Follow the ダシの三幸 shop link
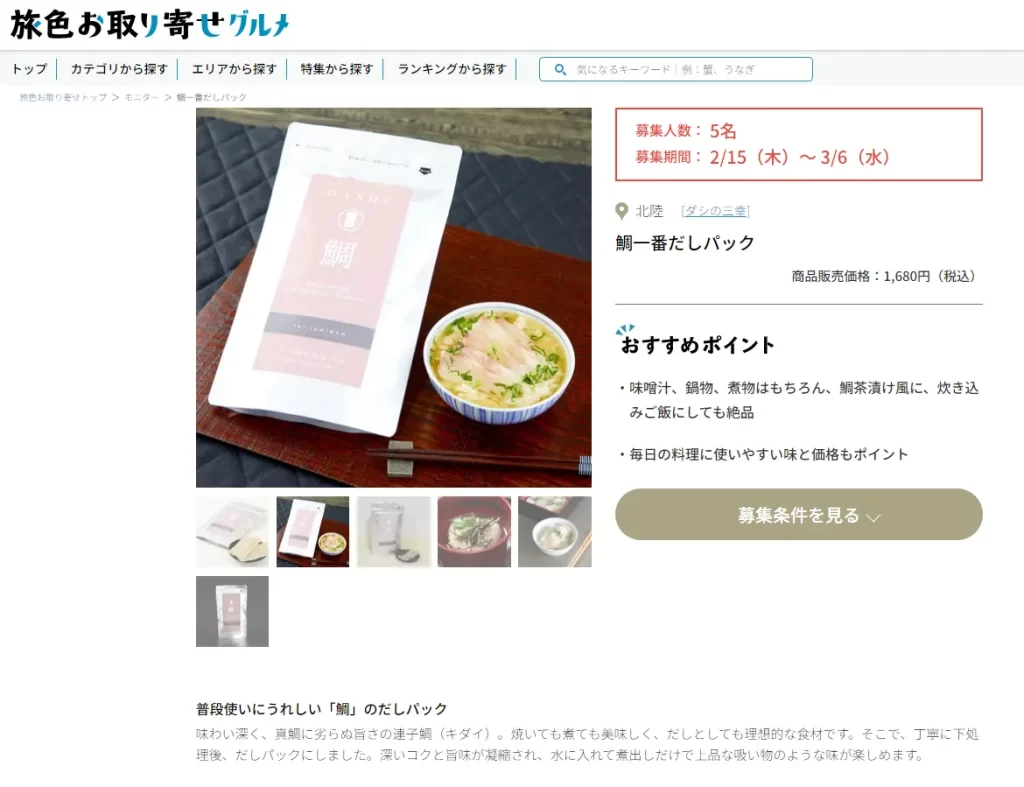The image size is (1024, 787). pos(715,211)
